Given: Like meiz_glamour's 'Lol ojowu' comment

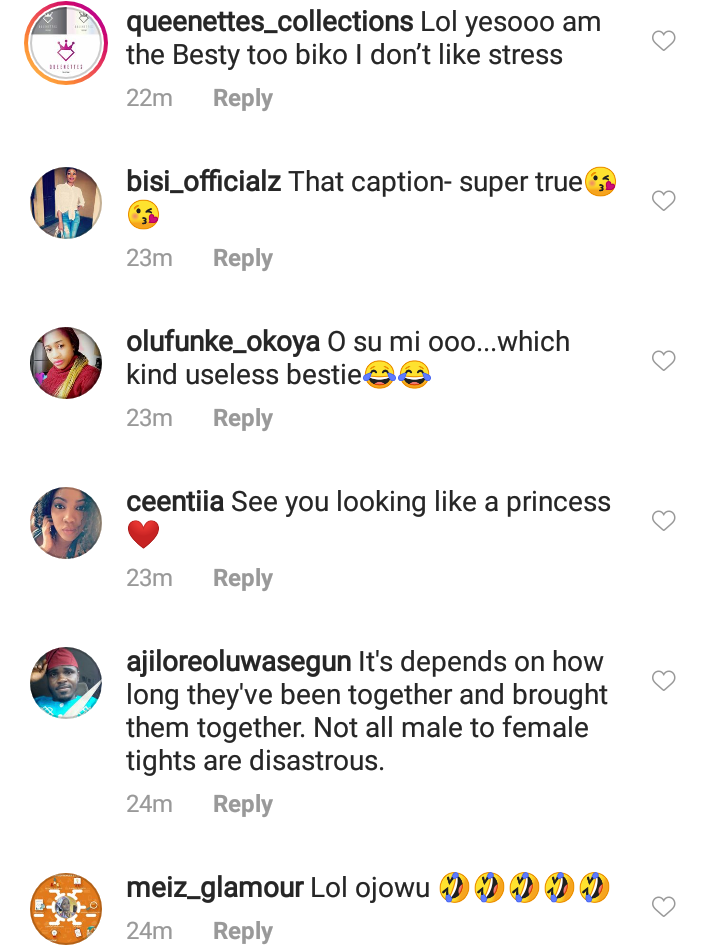Looking at the screenshot, I should tap(663, 907).
